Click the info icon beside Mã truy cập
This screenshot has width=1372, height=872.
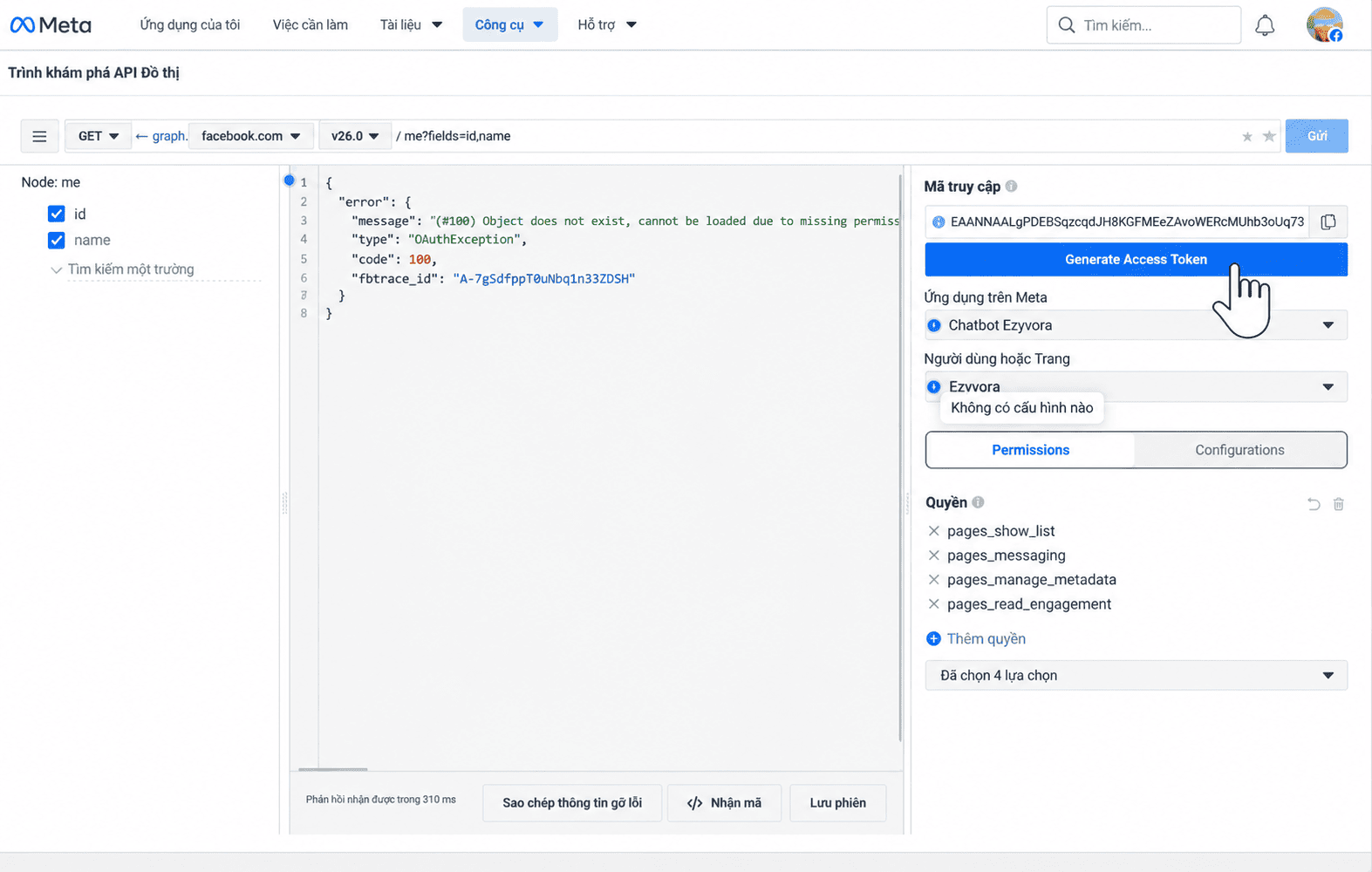tap(1011, 187)
